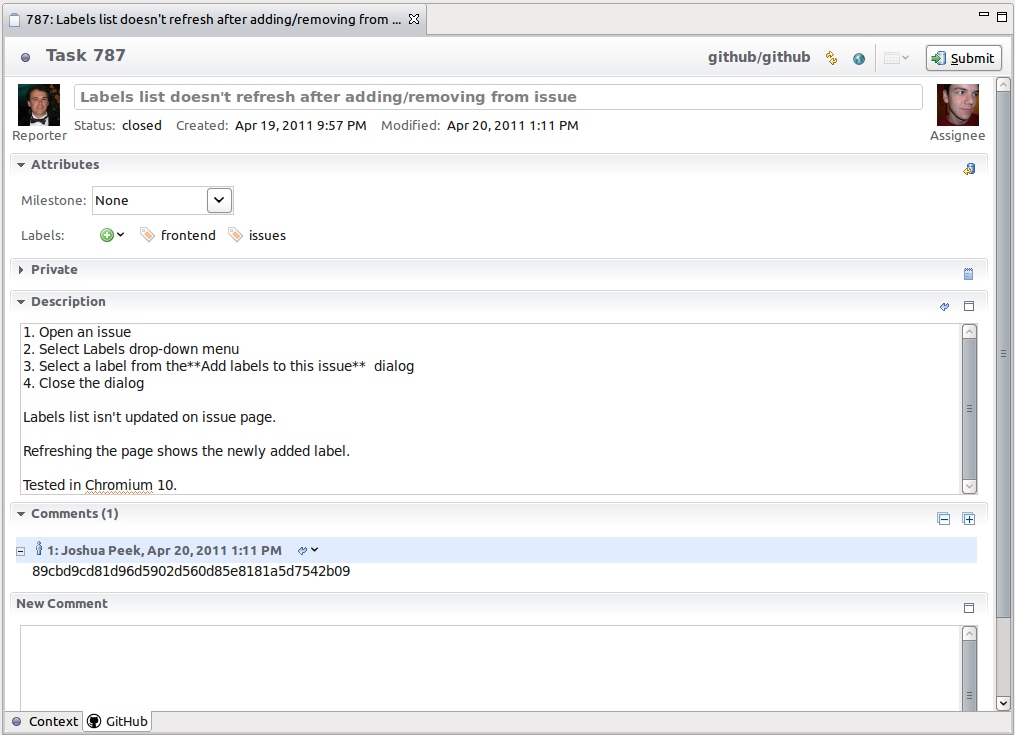This screenshot has width=1015, height=735.
Task: Open the Milestone dropdown
Action: point(218,200)
